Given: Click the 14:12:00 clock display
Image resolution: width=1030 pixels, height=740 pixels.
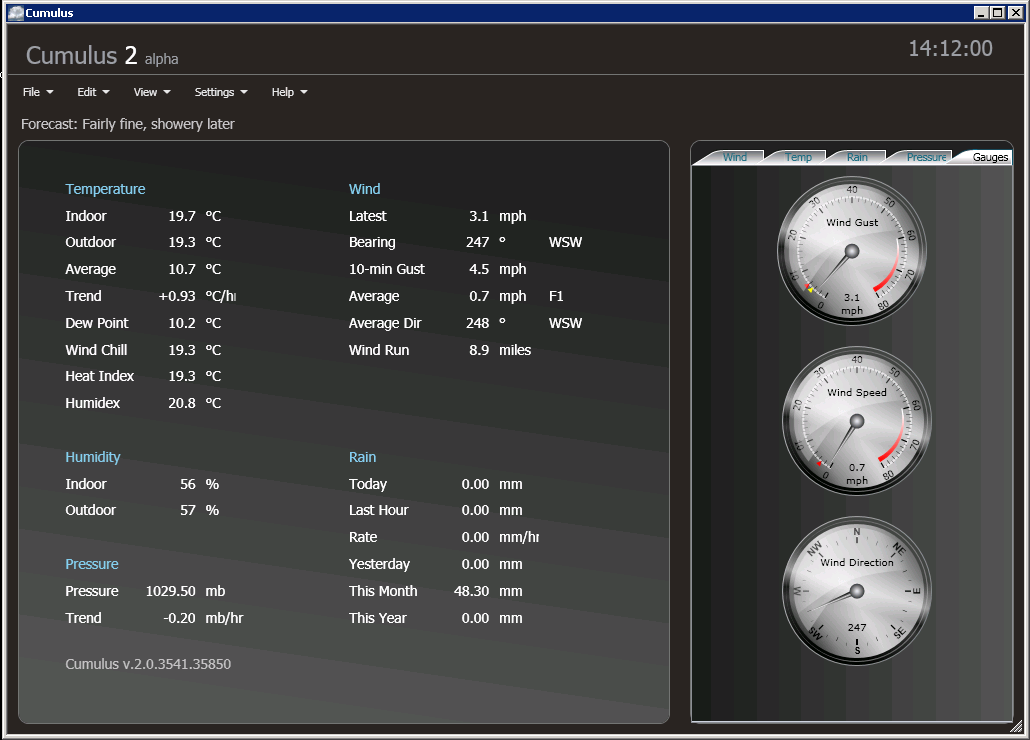Looking at the screenshot, I should (950, 49).
